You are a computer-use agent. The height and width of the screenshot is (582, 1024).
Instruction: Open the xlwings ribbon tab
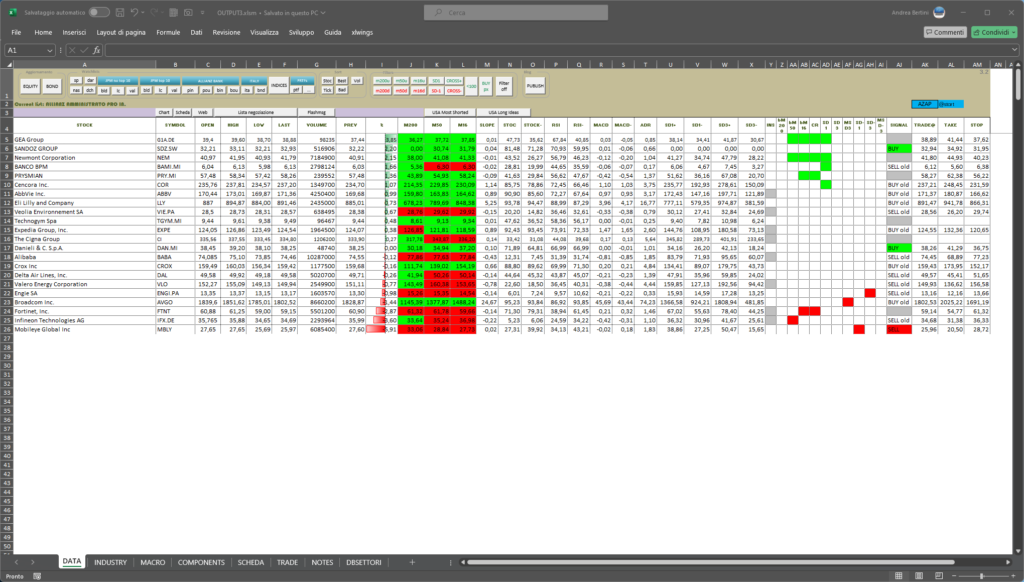point(362,32)
